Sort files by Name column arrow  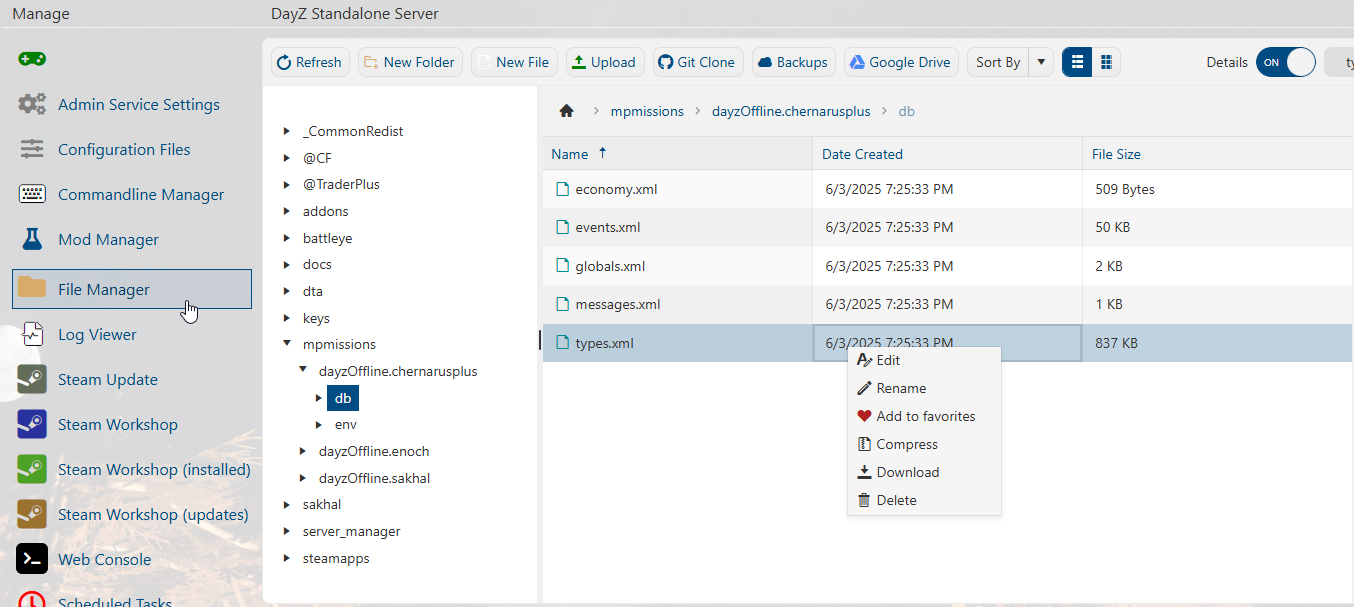click(602, 153)
